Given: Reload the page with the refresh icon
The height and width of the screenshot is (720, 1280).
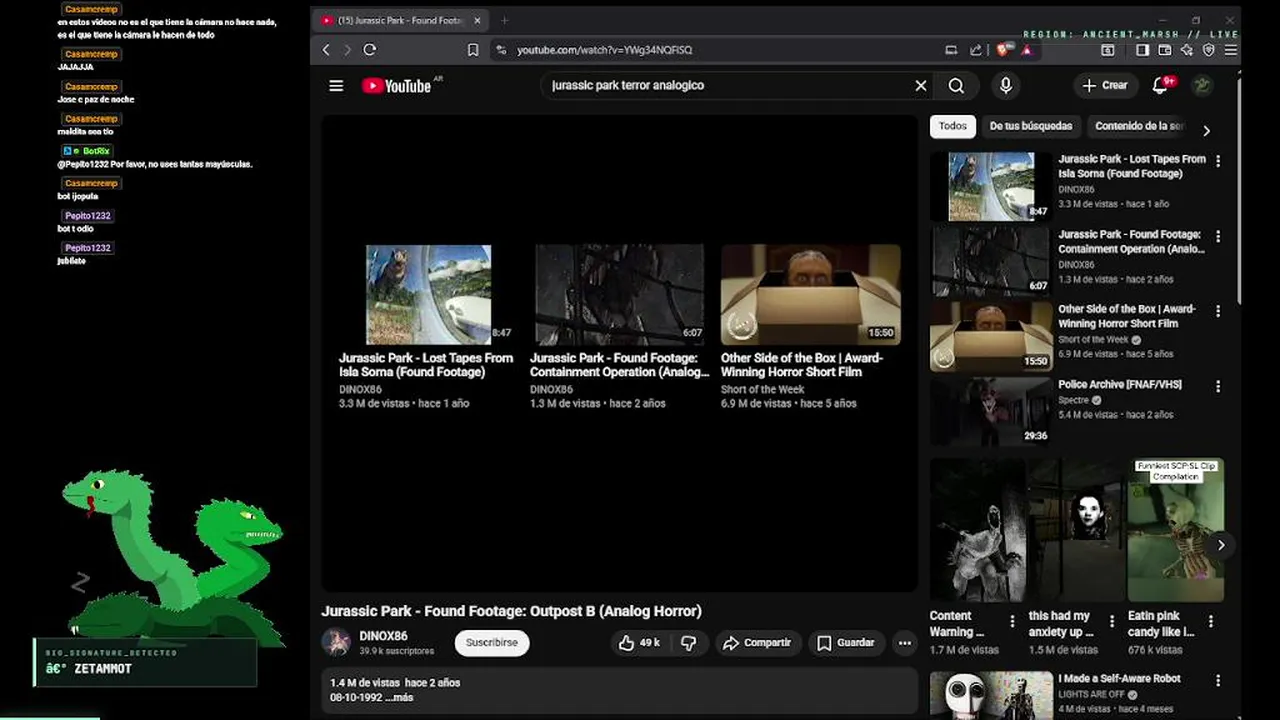Looking at the screenshot, I should click(x=370, y=50).
